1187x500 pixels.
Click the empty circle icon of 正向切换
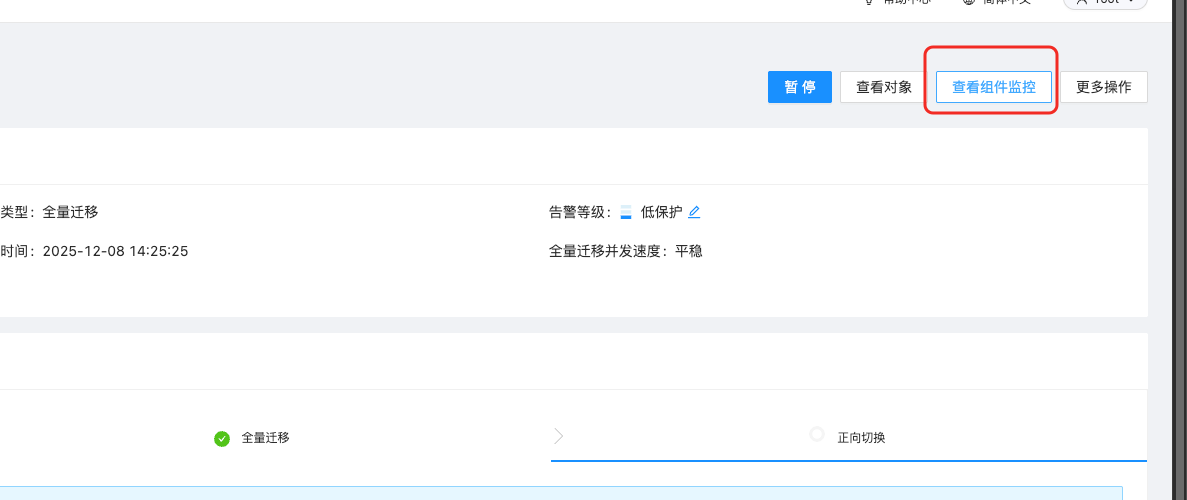click(817, 434)
